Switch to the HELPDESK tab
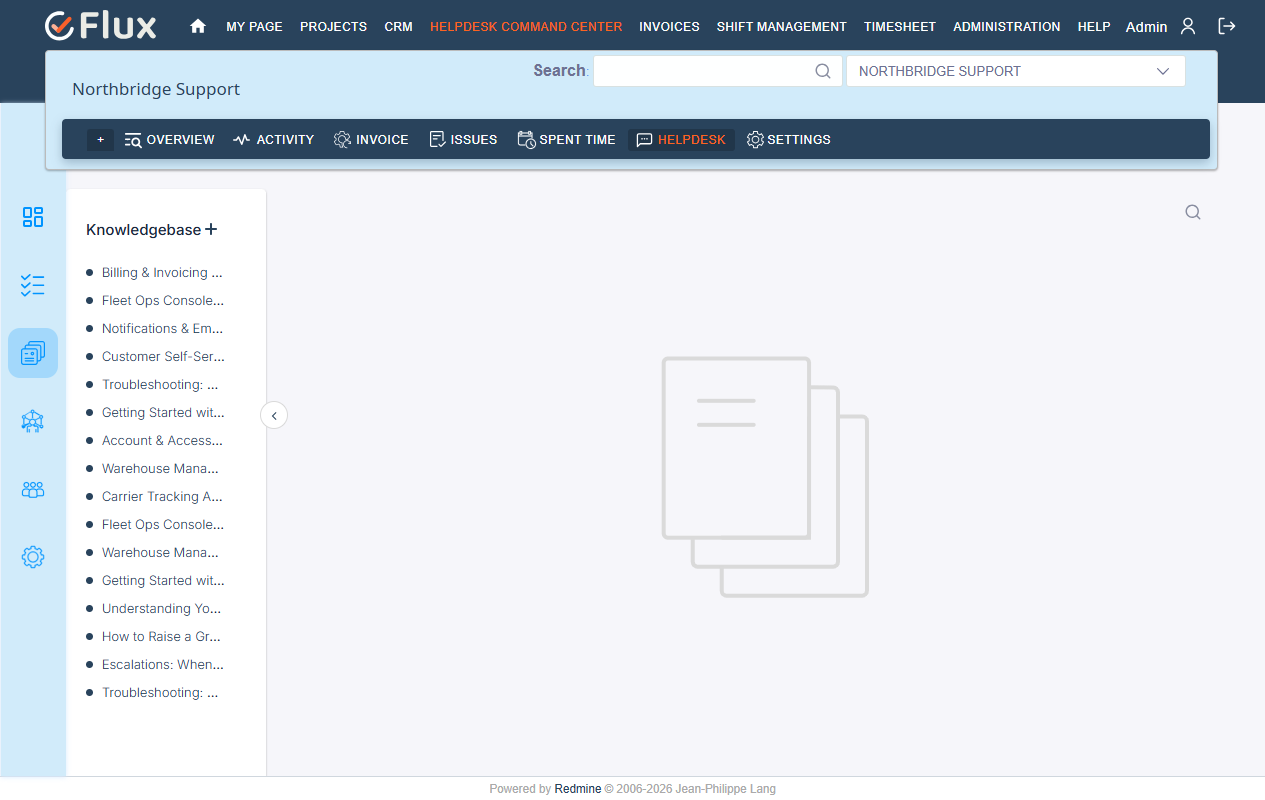Screen dimensions: 1265x800 tap(681, 140)
